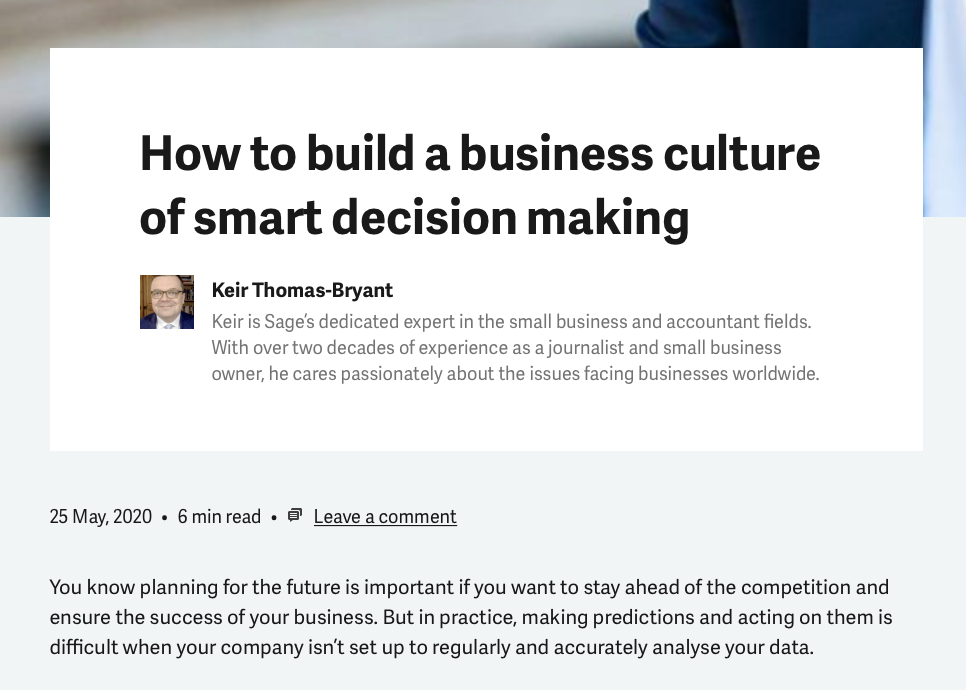Screen dimensions: 966x690
Task: Click the line 'ensure the success of your business'
Action: pos(213,617)
